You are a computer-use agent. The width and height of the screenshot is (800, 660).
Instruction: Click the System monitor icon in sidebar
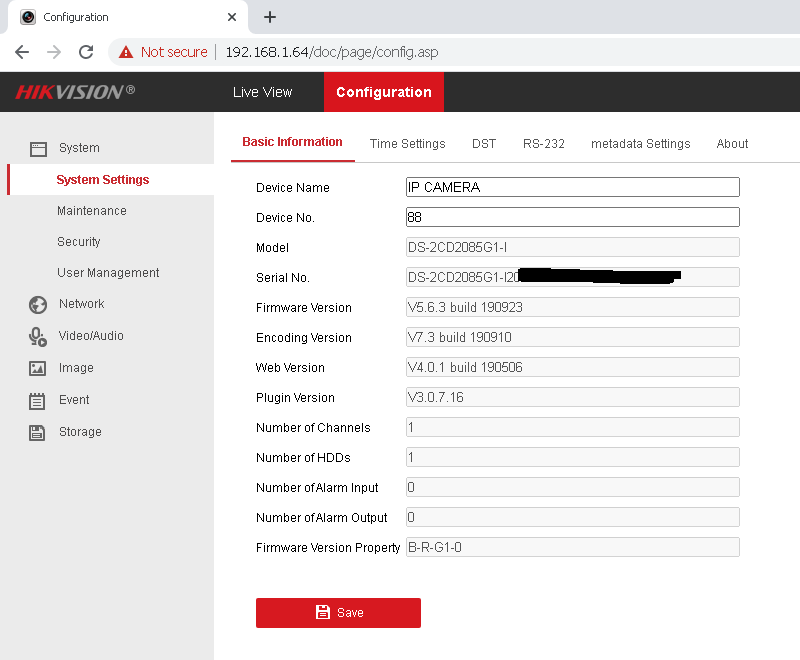point(38,148)
